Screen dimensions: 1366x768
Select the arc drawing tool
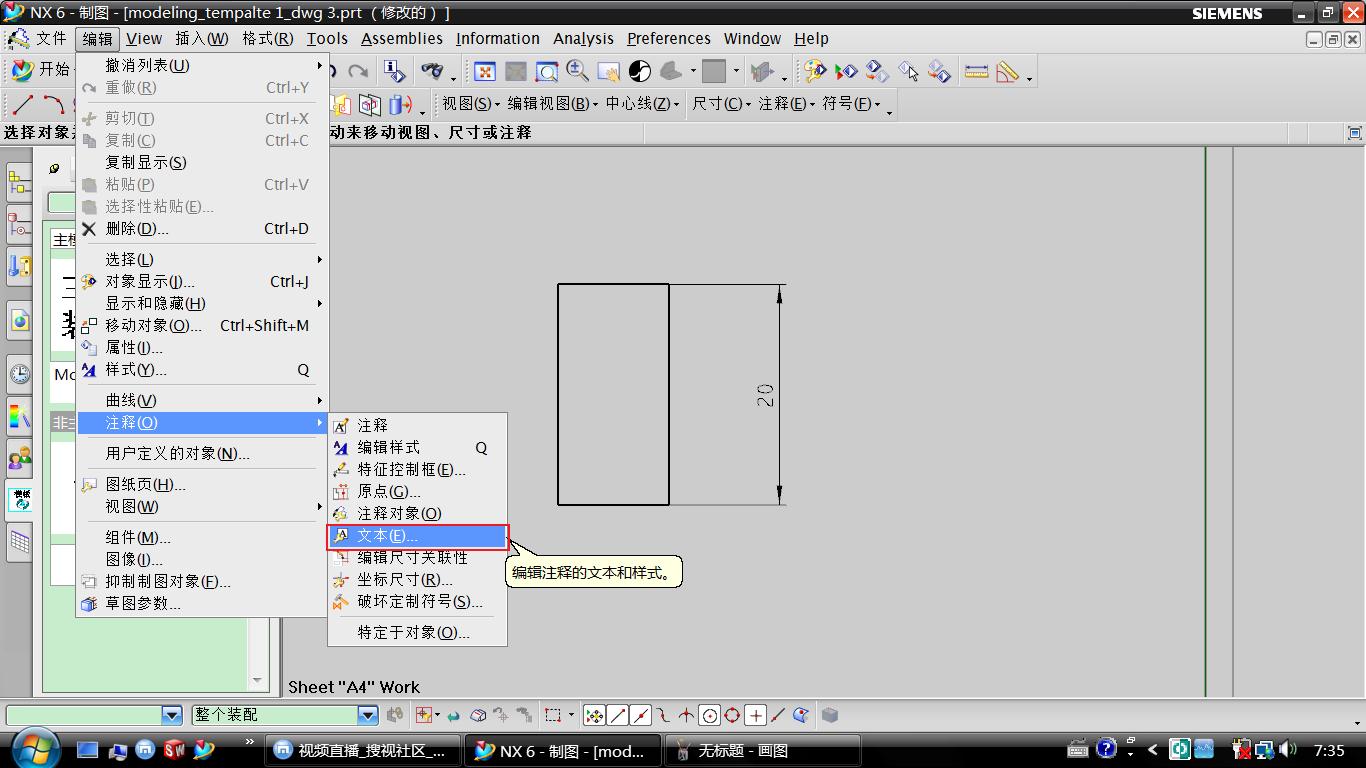54,104
